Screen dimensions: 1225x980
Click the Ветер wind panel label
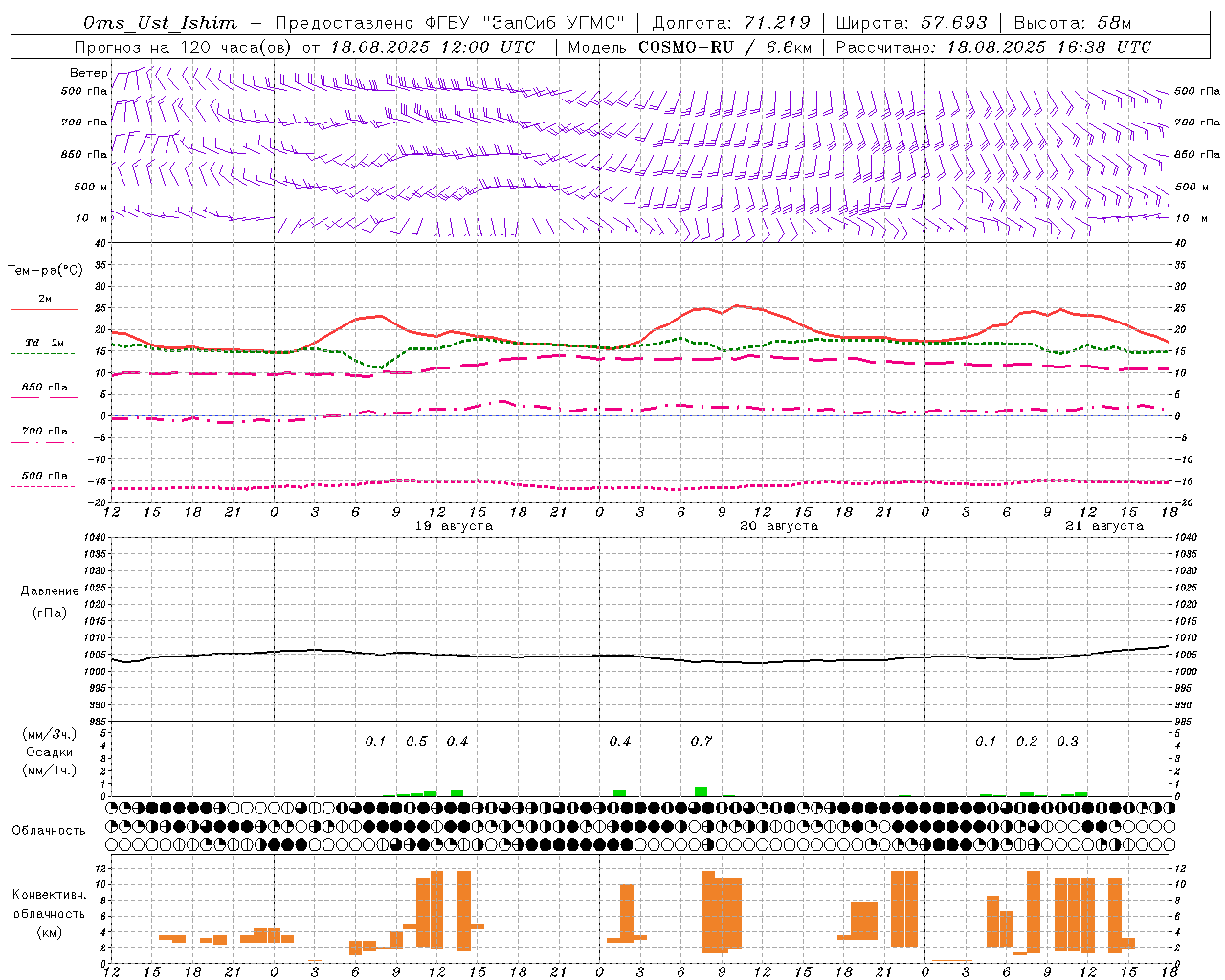[88, 73]
